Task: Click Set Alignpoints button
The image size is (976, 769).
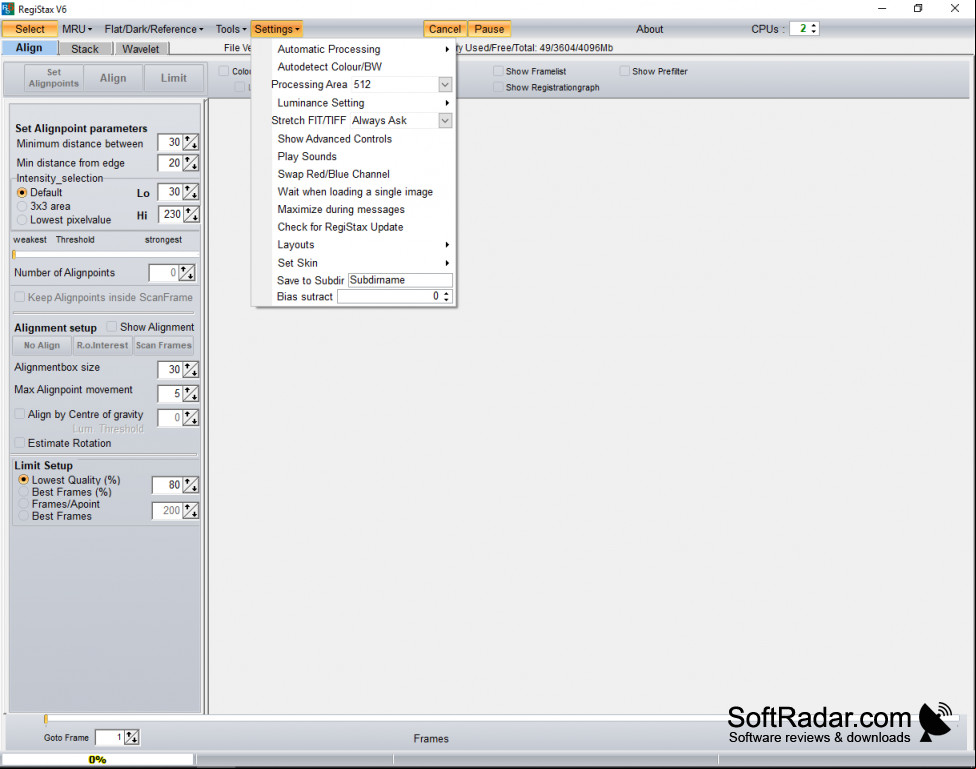Action: coord(54,78)
